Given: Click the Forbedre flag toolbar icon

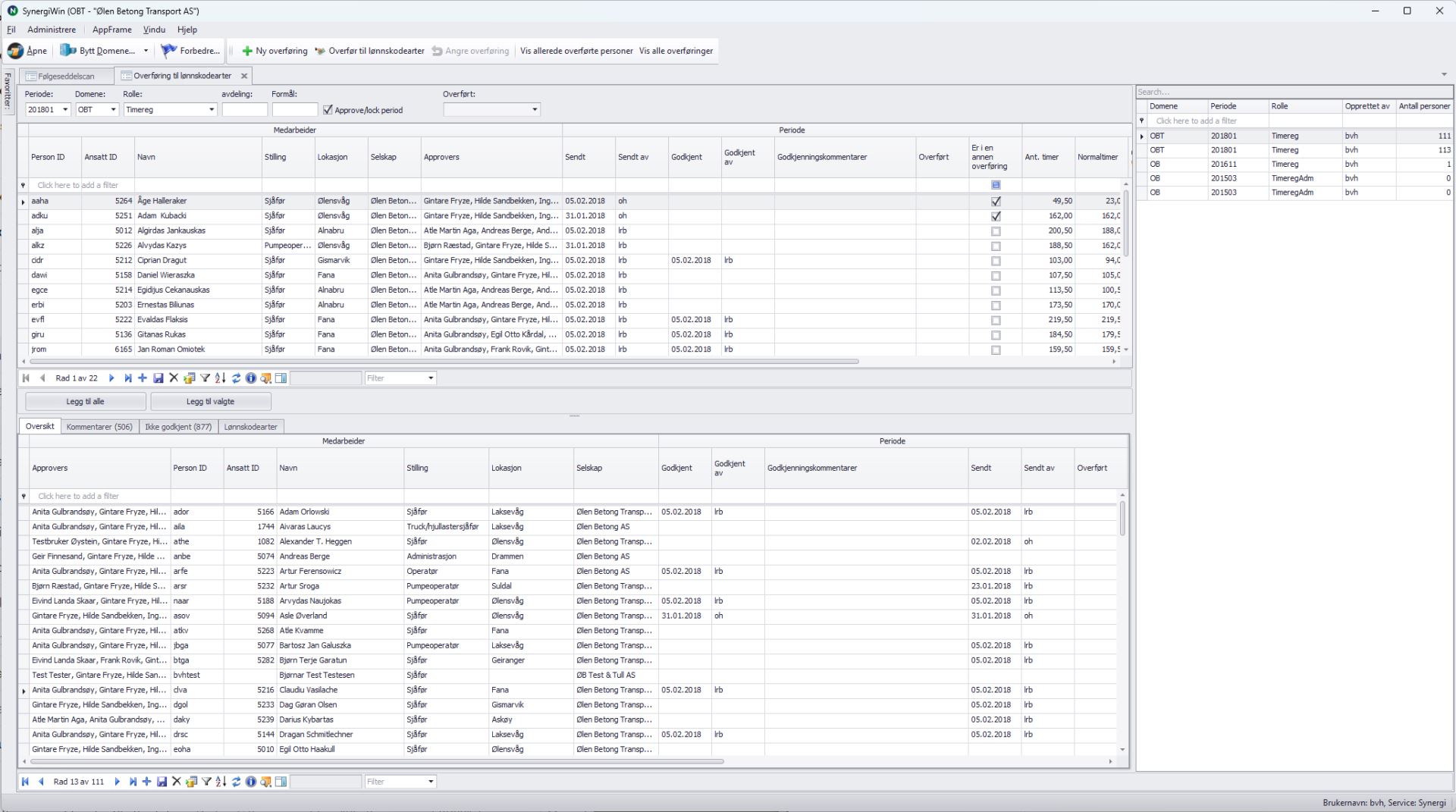Looking at the screenshot, I should point(169,51).
